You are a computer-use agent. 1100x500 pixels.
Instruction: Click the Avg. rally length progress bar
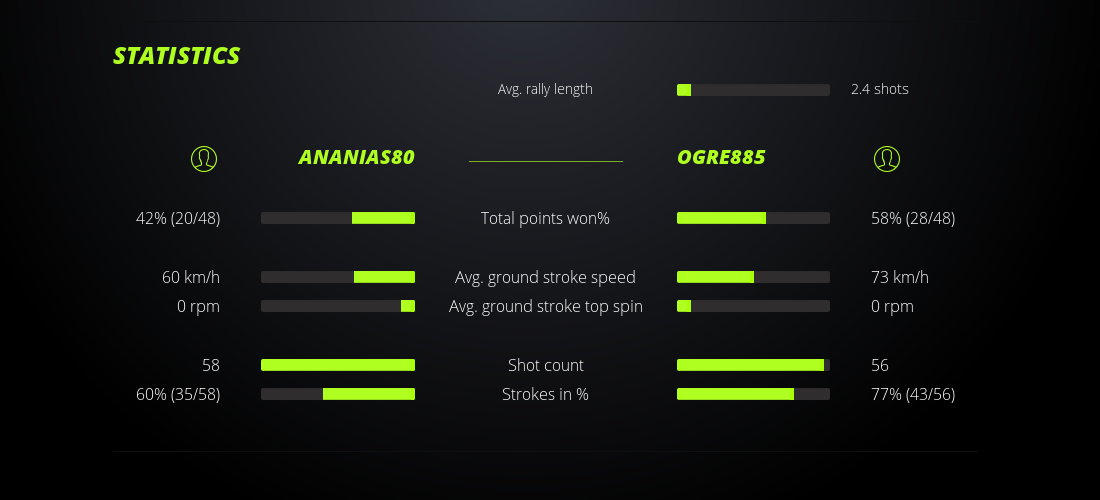753,90
